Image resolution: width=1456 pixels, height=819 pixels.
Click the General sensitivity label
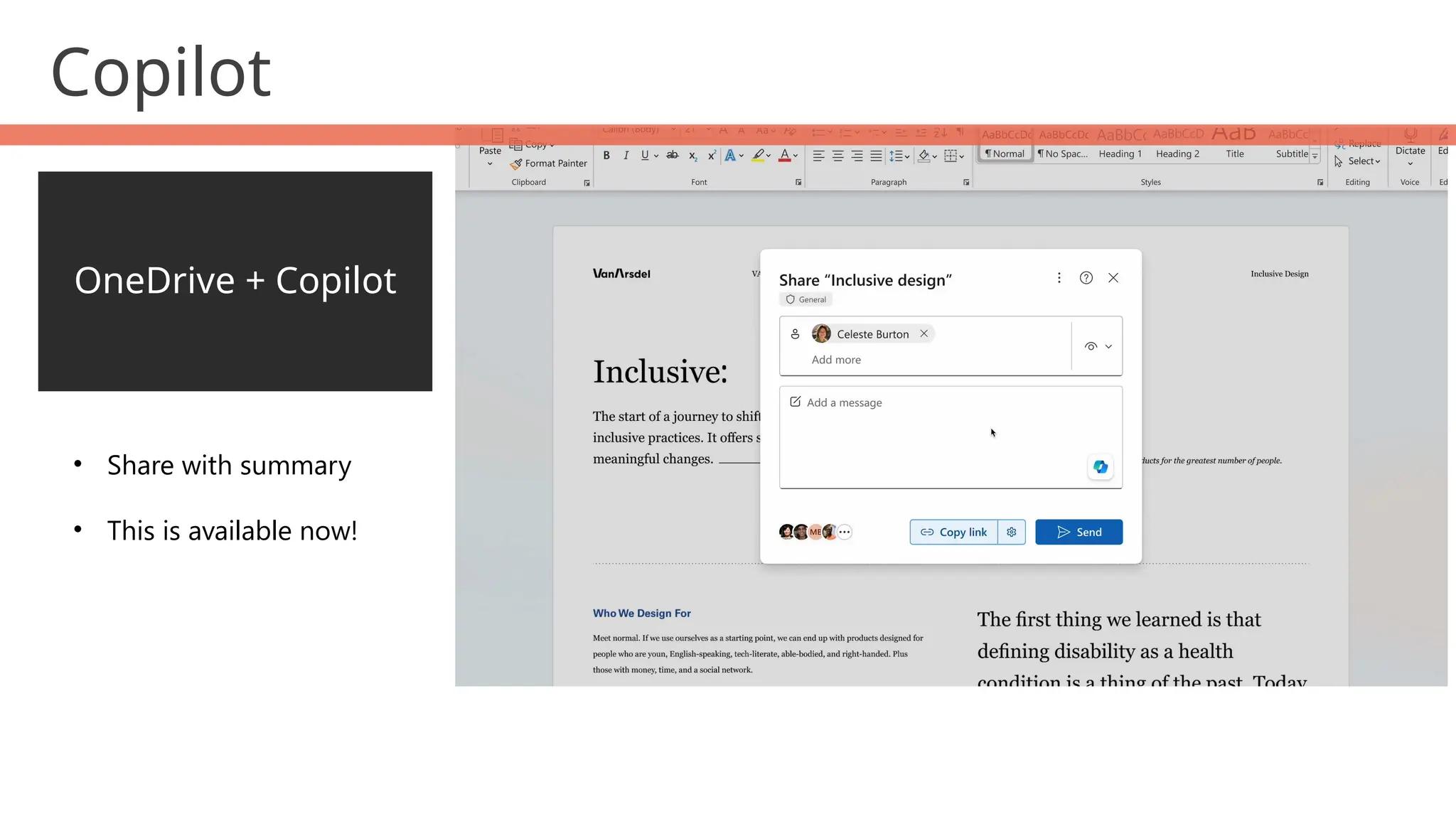coord(805,299)
